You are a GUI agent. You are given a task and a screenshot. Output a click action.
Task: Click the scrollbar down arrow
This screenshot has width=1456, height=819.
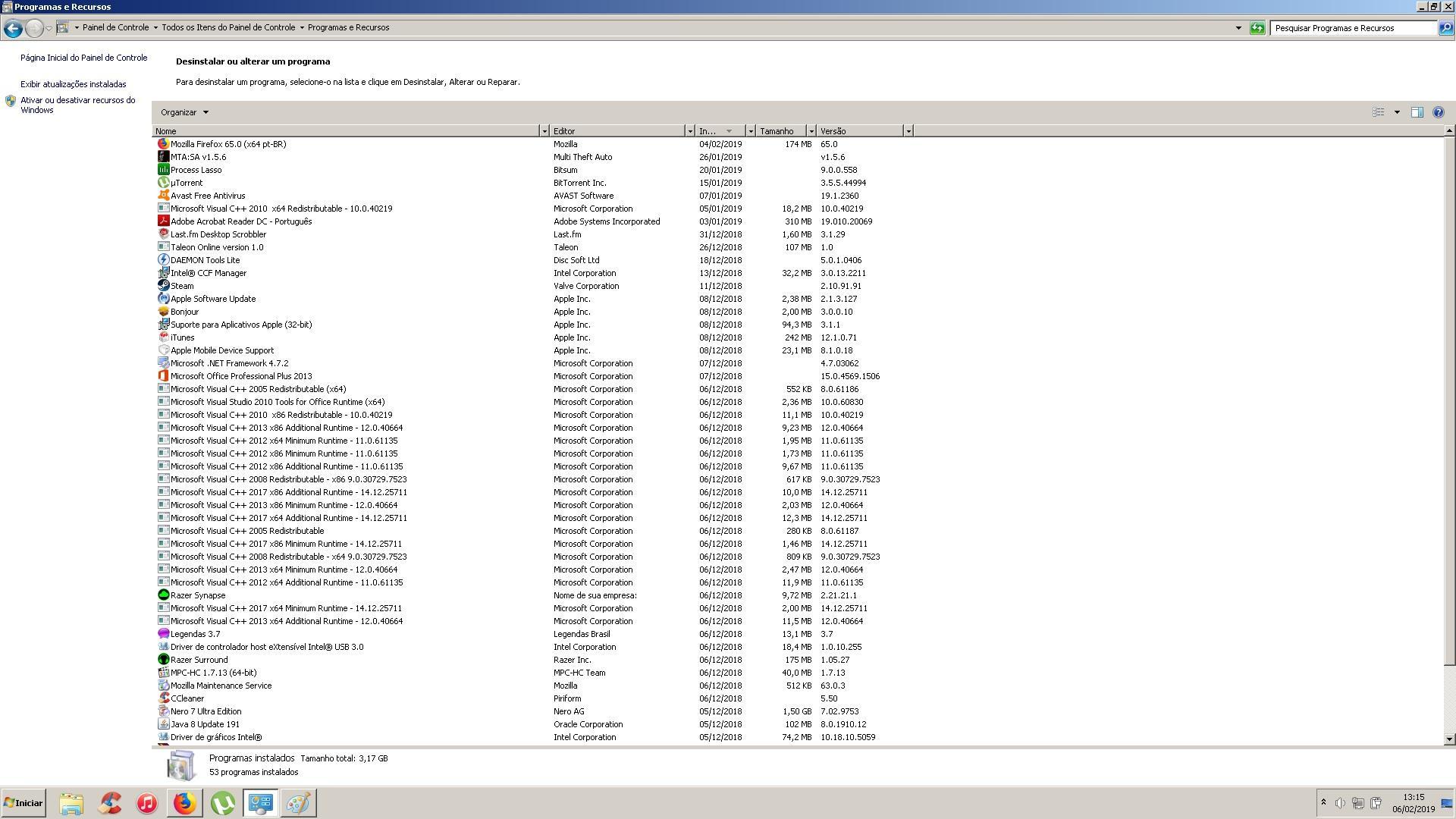pyautogui.click(x=1449, y=739)
